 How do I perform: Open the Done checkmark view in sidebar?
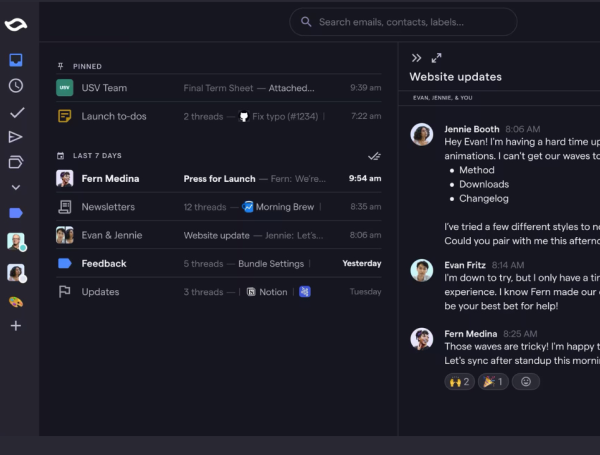coord(16,112)
